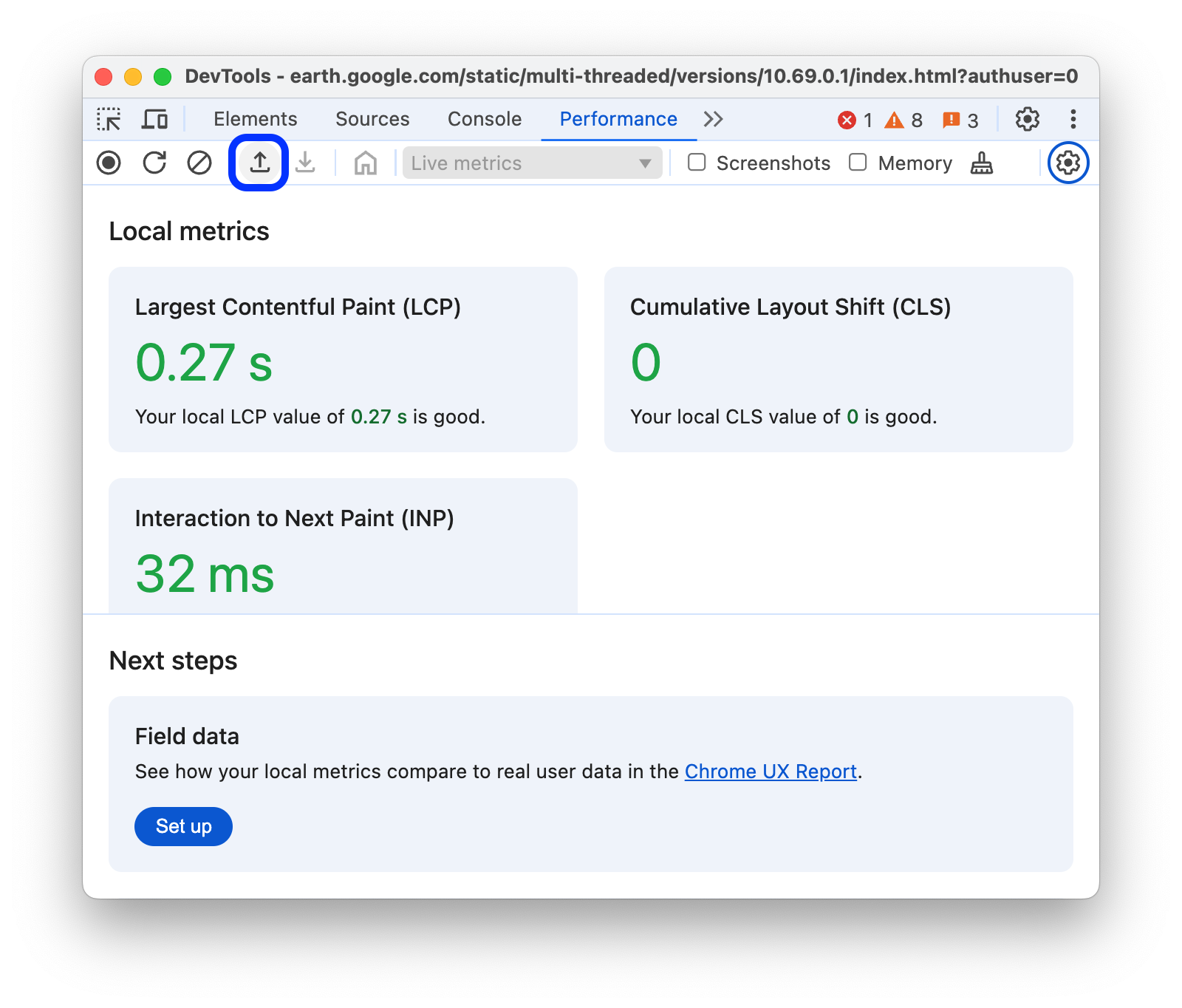
Task: Return to the live metrics home view
Action: coord(365,163)
